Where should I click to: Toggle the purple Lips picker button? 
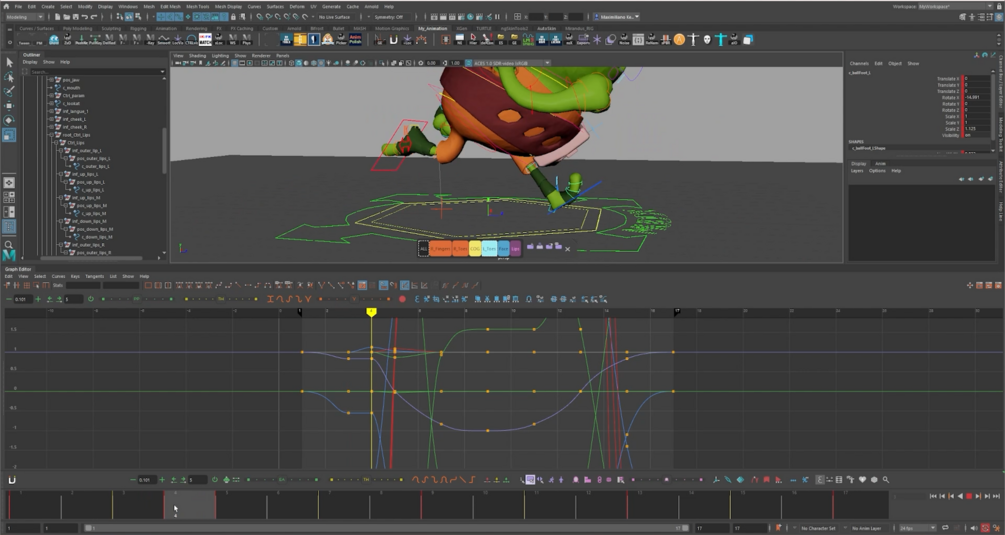[515, 249]
